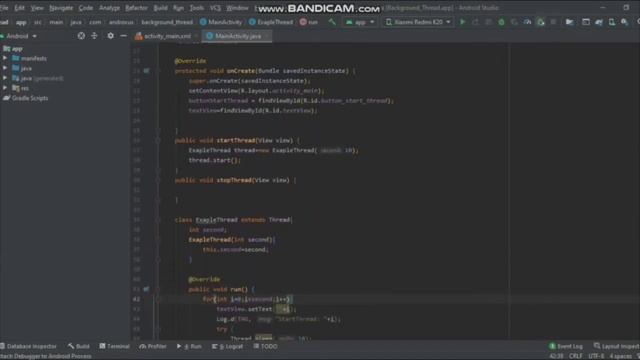640x360 pixels.
Task: Open the Code menu
Action: point(86,8)
